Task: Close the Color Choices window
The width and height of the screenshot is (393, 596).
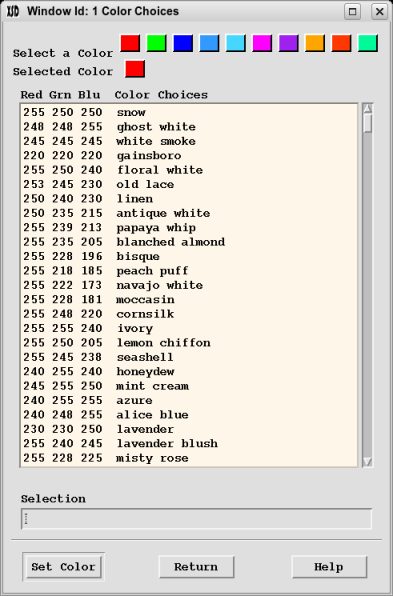Action: point(379,11)
